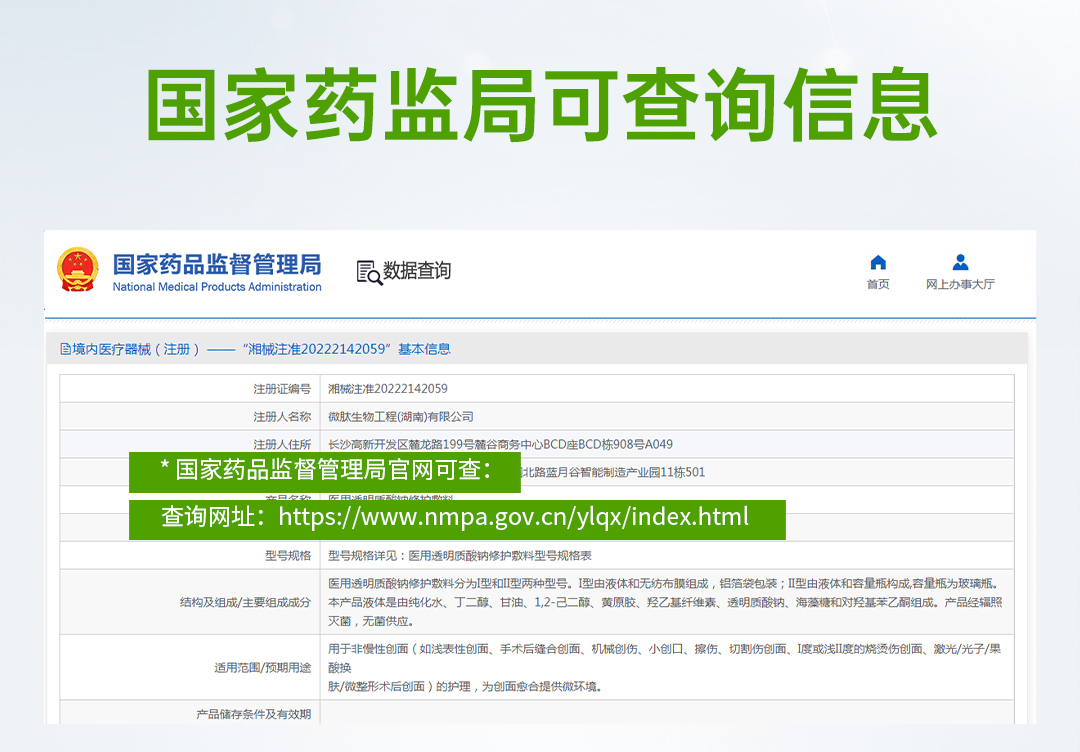Click the 适用范围/预期用途 row label
The width and height of the screenshot is (1080, 752).
262,667
